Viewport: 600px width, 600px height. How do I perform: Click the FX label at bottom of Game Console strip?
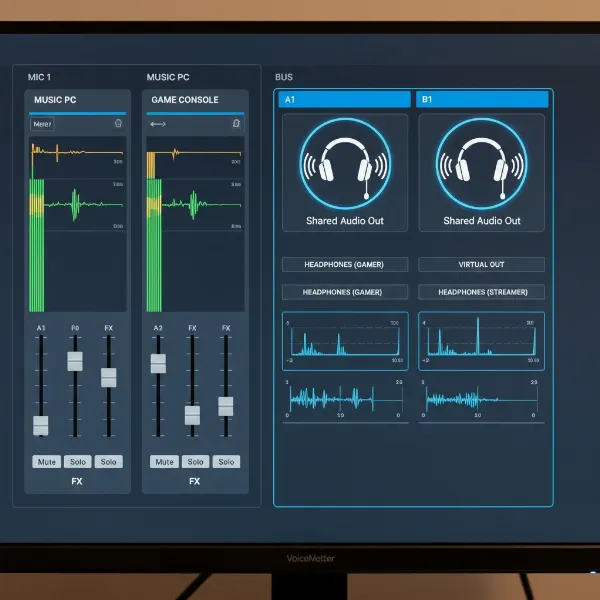194,481
